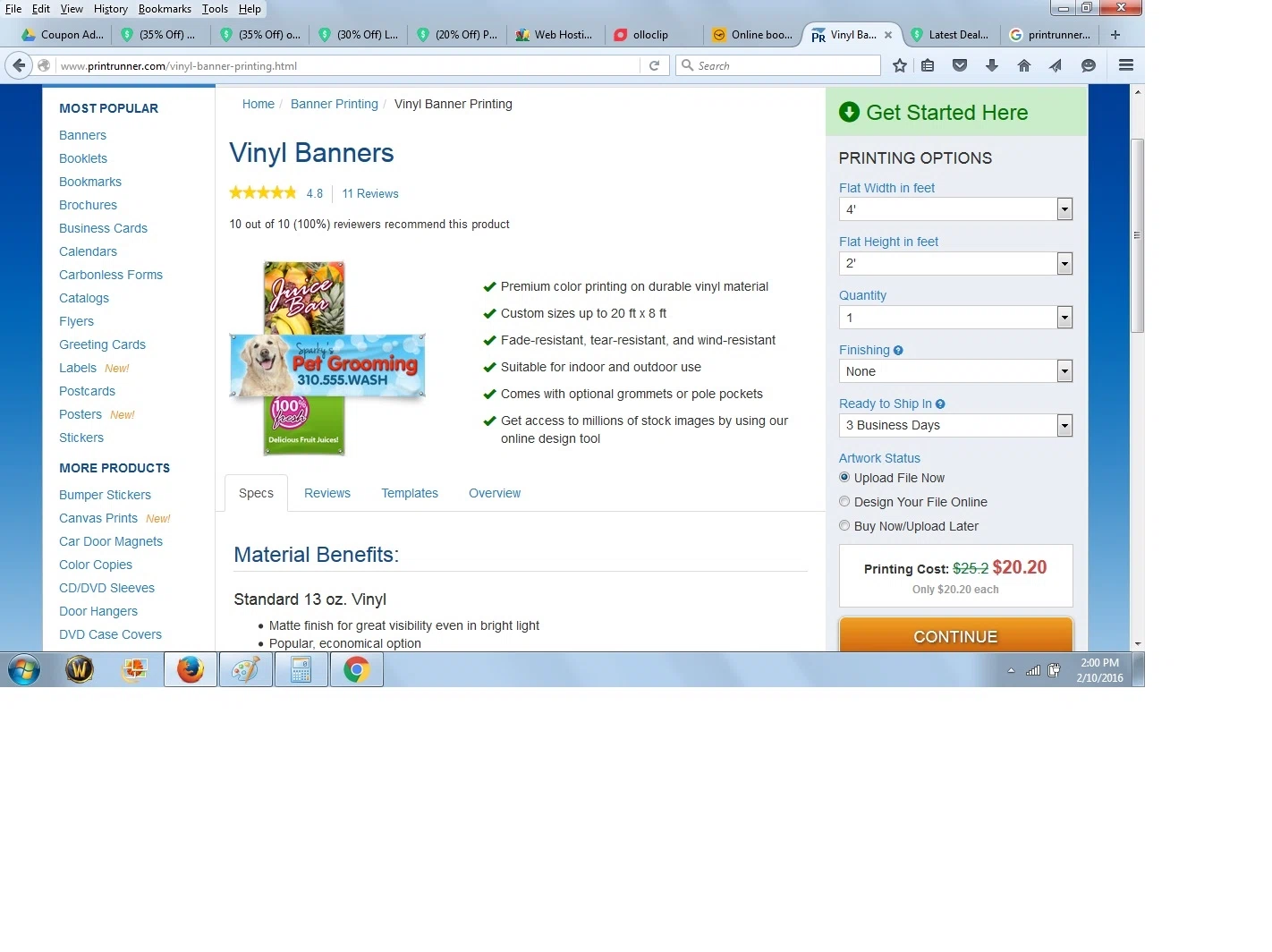
Task: Open the History menu
Action: (111, 9)
